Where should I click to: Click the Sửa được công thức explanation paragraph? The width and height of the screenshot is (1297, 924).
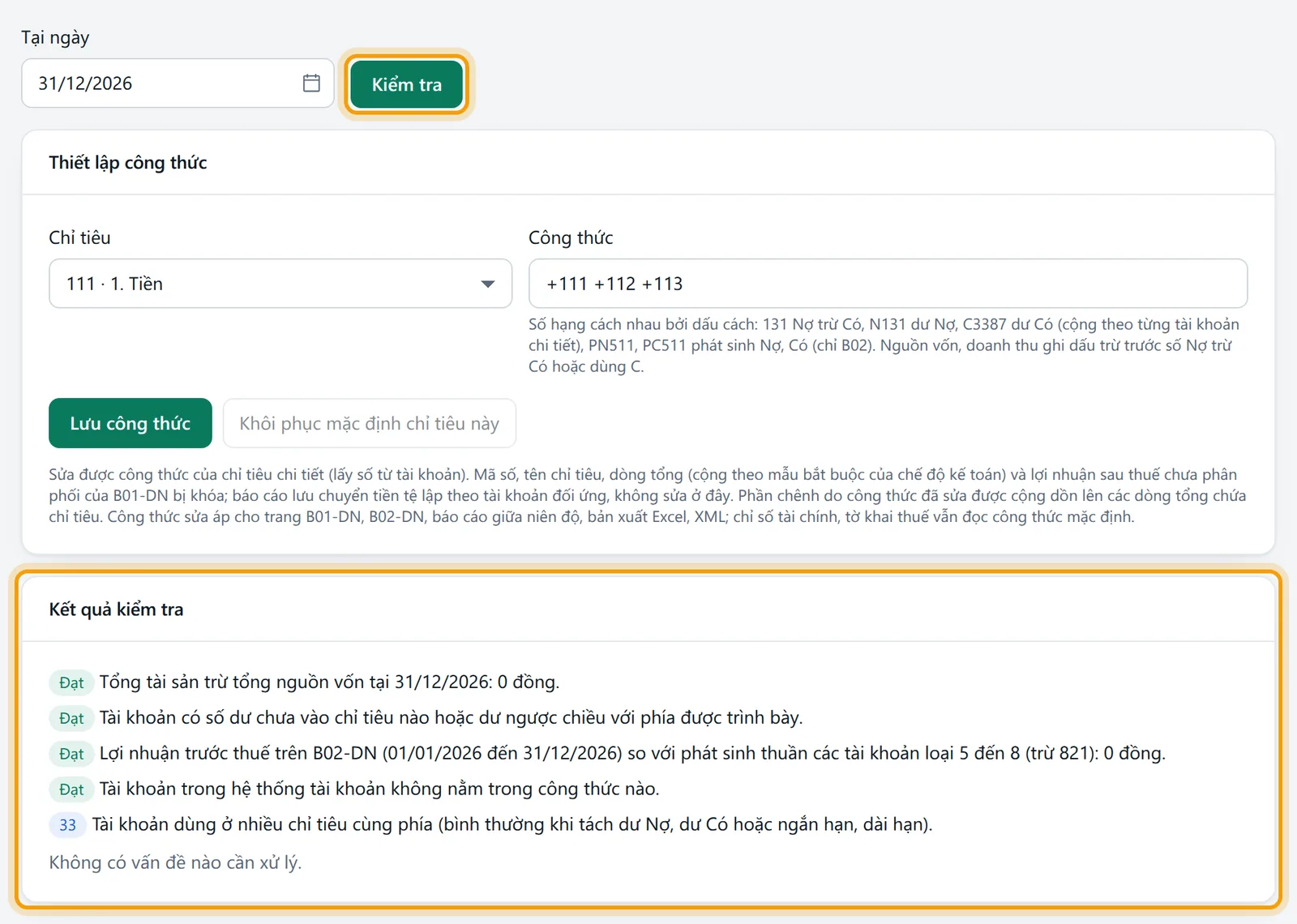click(x=648, y=495)
